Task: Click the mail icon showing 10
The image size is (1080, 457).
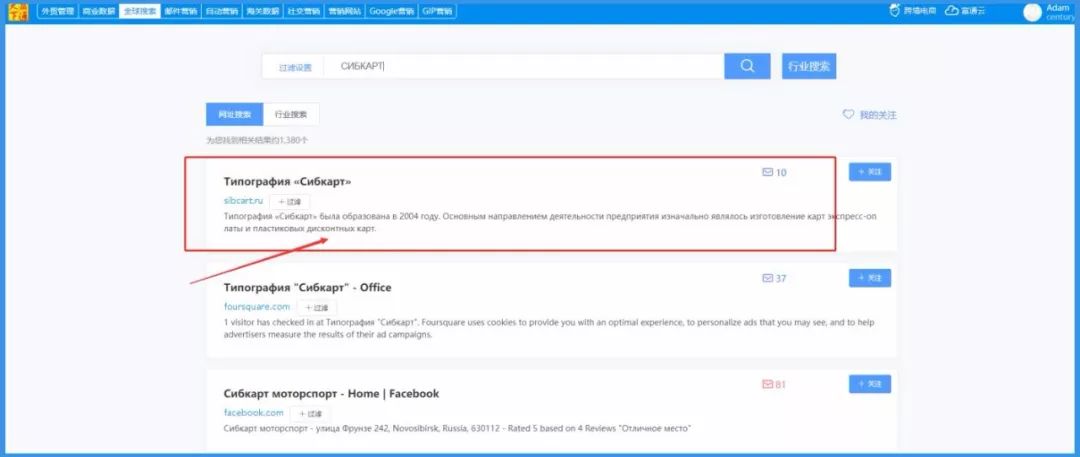Action: (767, 172)
